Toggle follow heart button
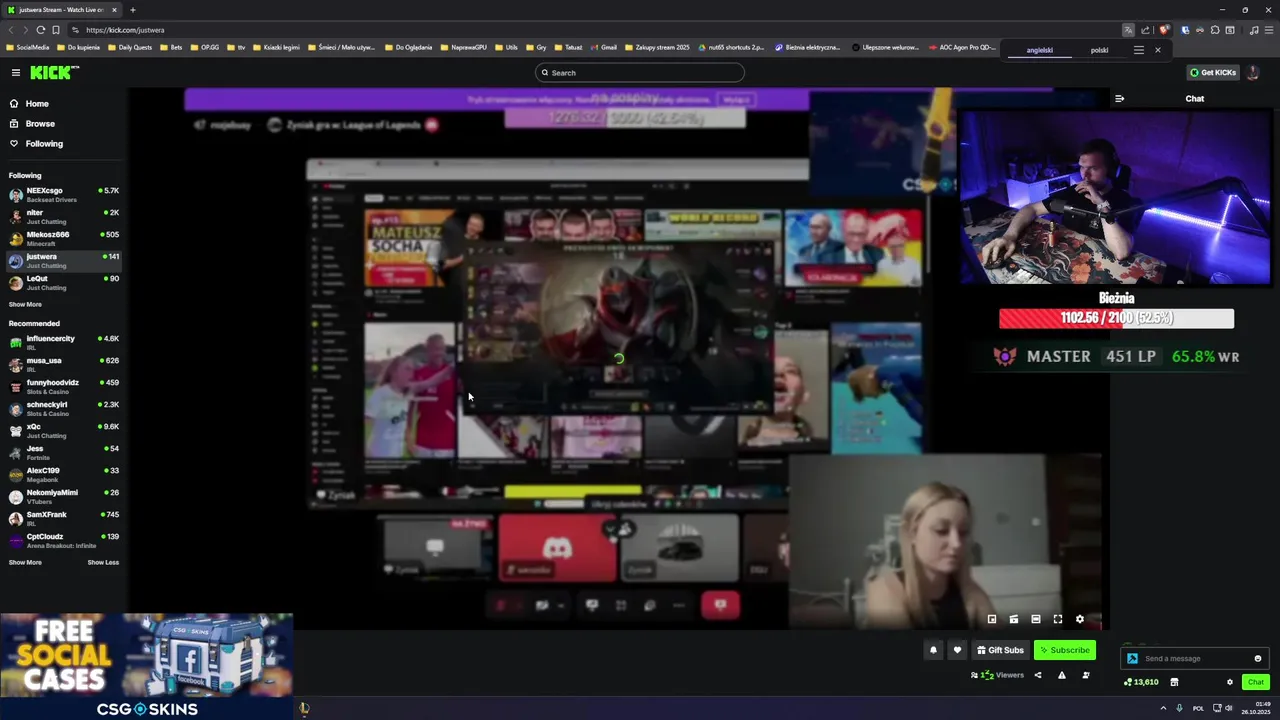The width and height of the screenshot is (1280, 720). 957,650
